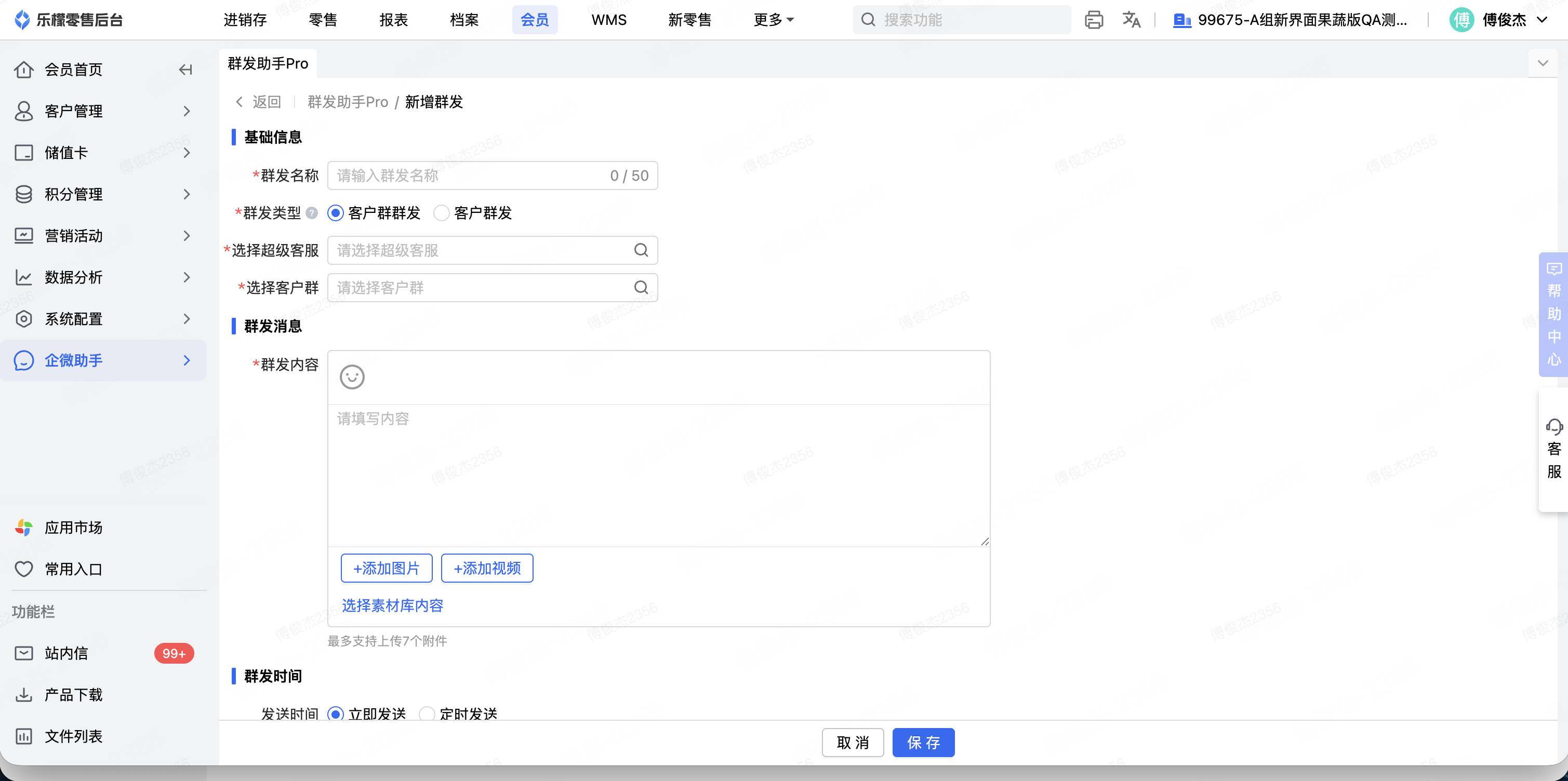Screen dimensions: 1568x781
Task: Click search icon in 选择超级客服 field
Action: click(x=641, y=250)
